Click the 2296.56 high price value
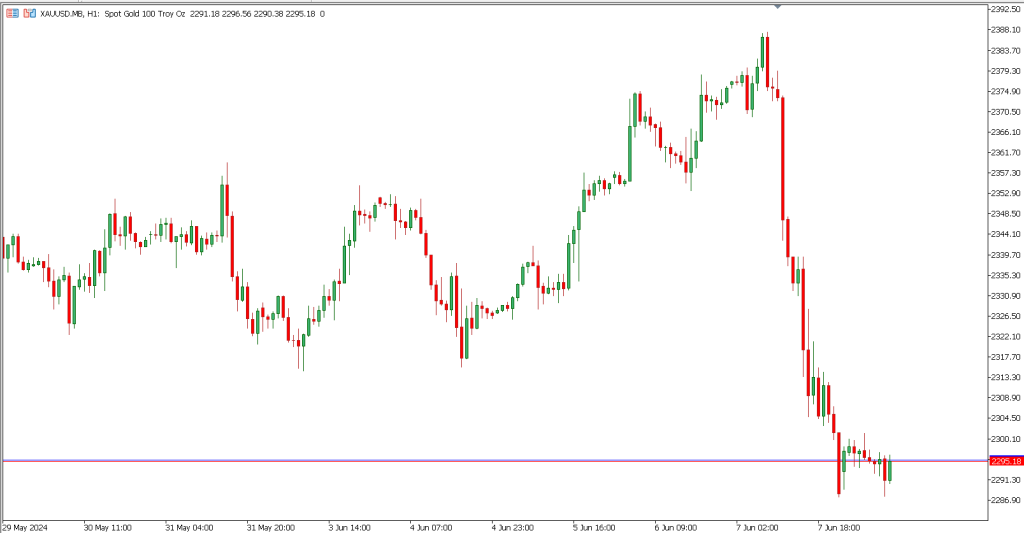This screenshot has width=1024, height=533. (236, 14)
